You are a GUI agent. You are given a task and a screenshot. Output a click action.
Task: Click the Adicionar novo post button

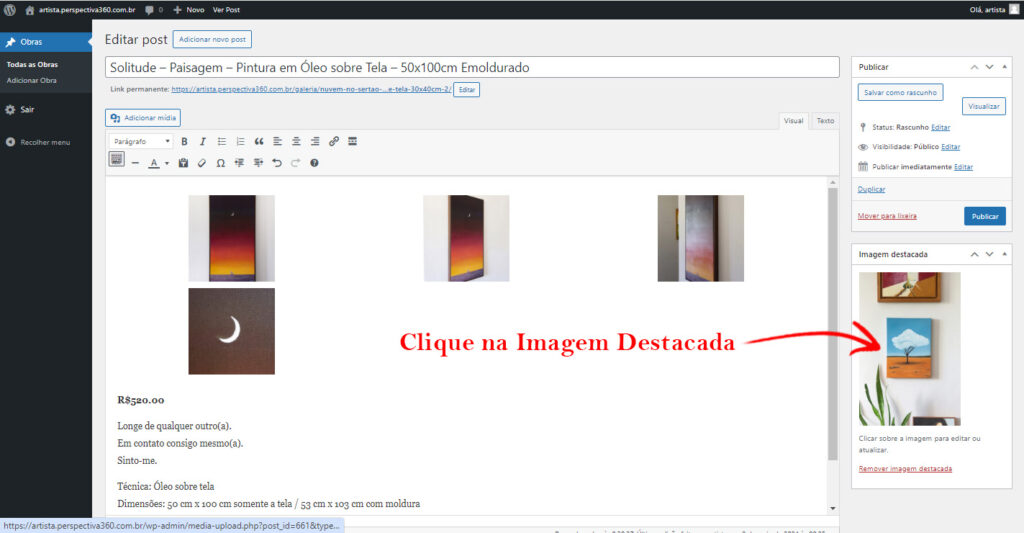(x=212, y=39)
